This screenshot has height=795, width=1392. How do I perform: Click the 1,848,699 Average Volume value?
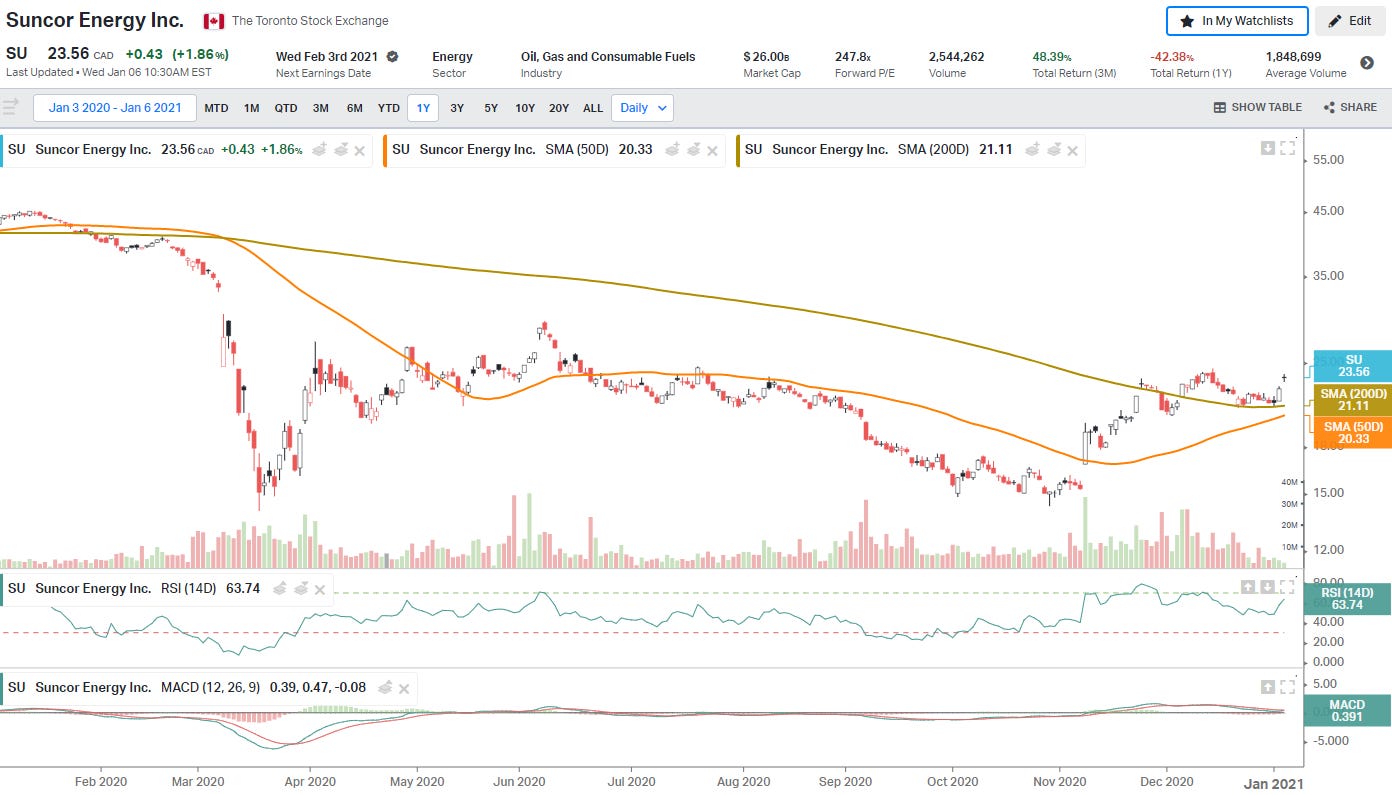click(x=1293, y=57)
